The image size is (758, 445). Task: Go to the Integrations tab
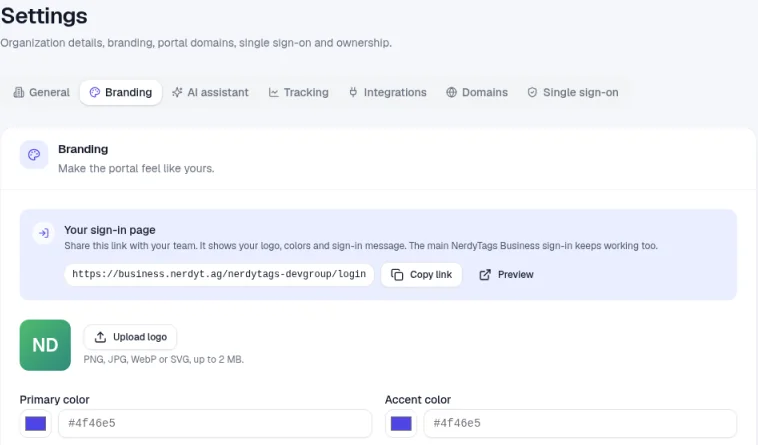click(388, 92)
